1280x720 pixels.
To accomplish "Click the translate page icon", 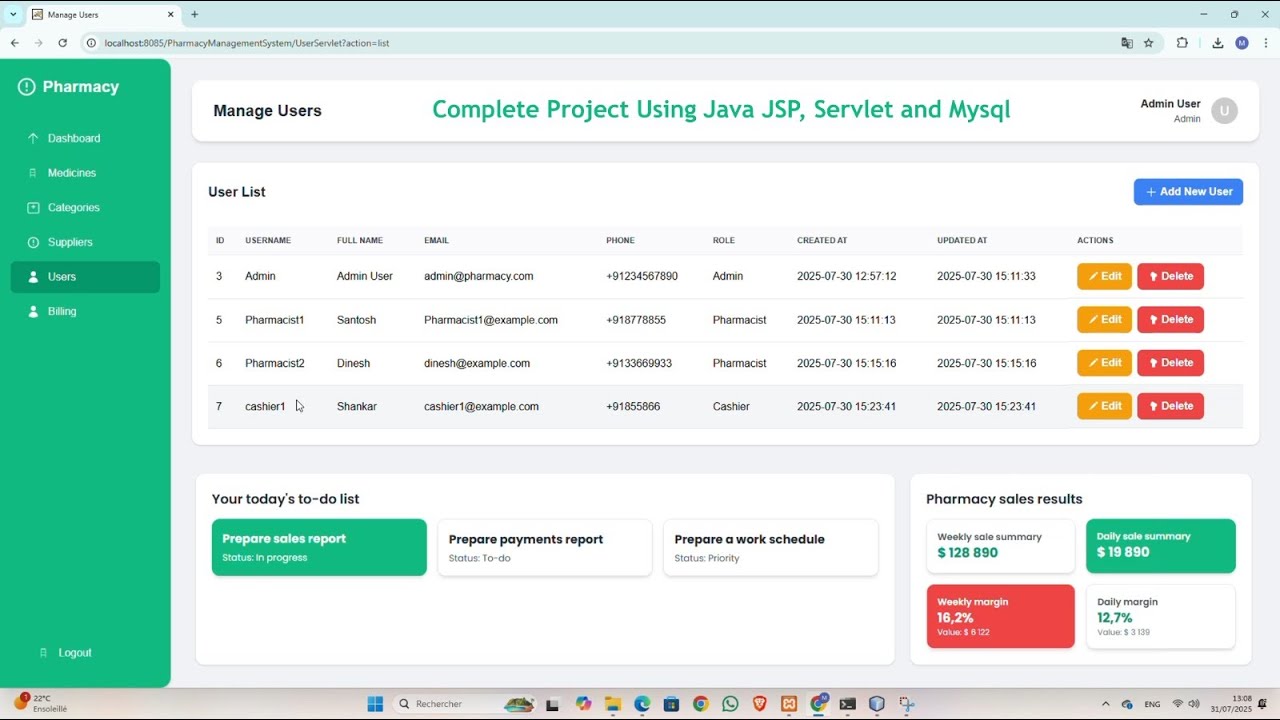I will click(x=1127, y=43).
